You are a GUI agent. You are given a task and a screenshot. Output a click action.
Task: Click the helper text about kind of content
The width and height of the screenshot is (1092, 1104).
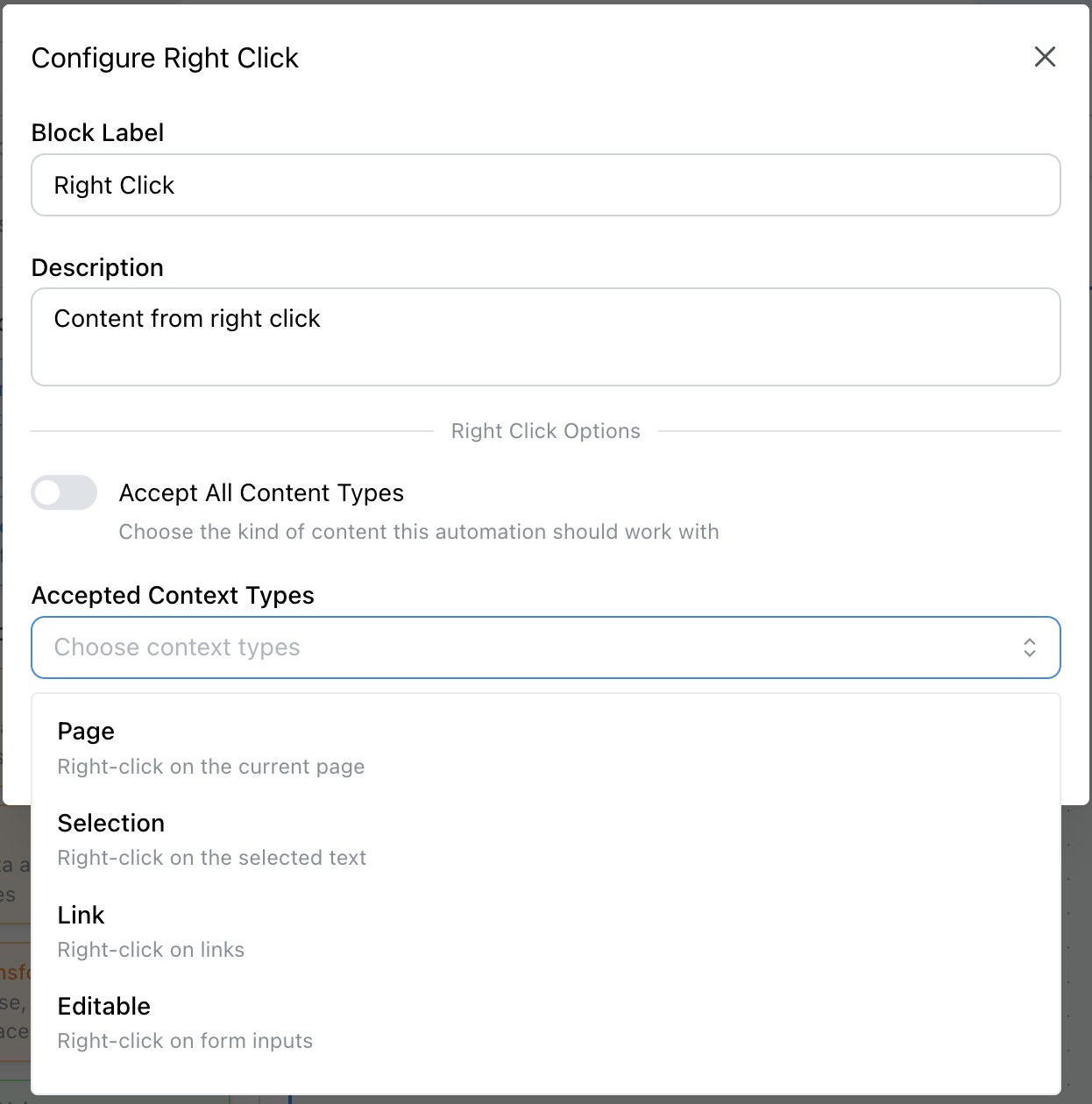point(418,532)
